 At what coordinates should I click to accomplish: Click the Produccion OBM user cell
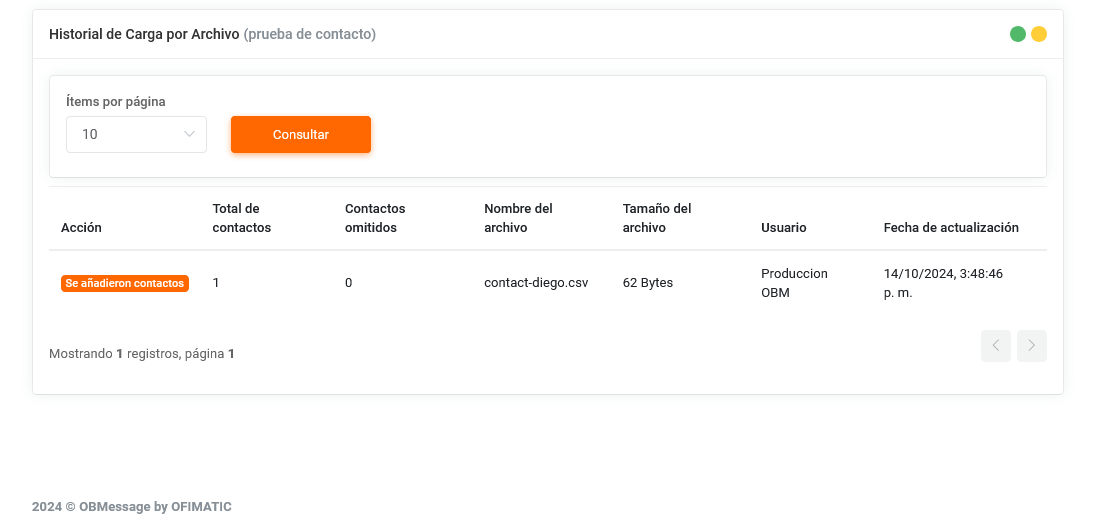pos(794,283)
